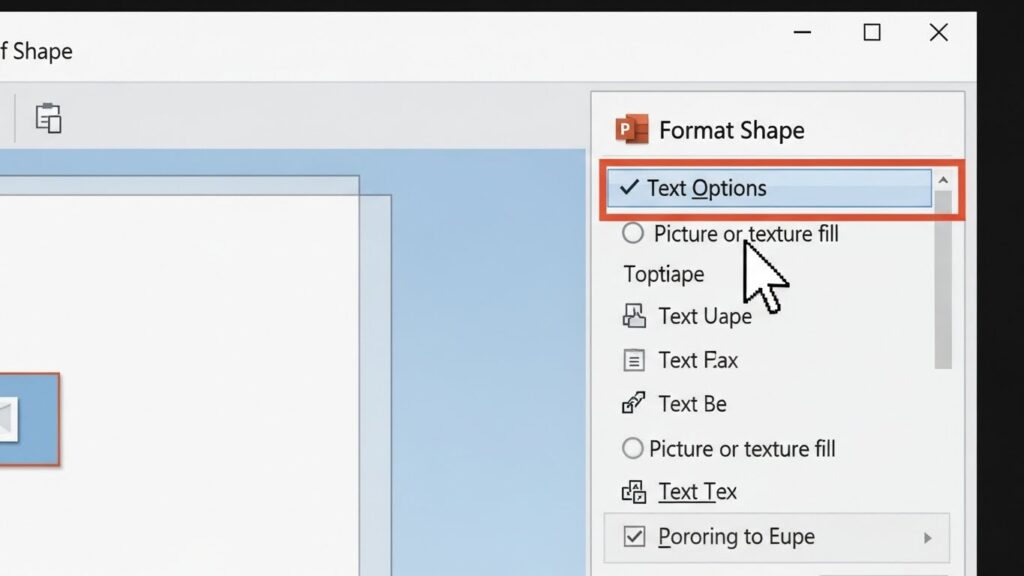This screenshot has width=1024, height=576.
Task: Select second Picture or texture fill radio
Action: coord(632,449)
